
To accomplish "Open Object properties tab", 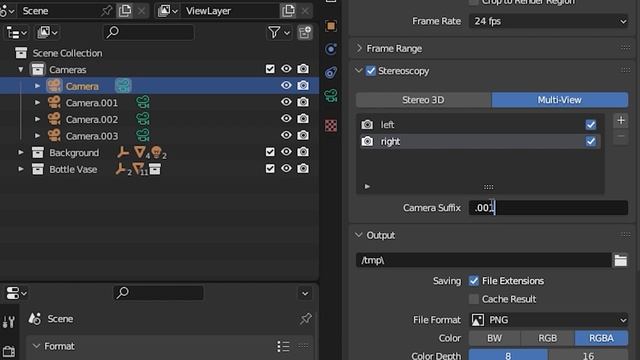I will (331, 26).
